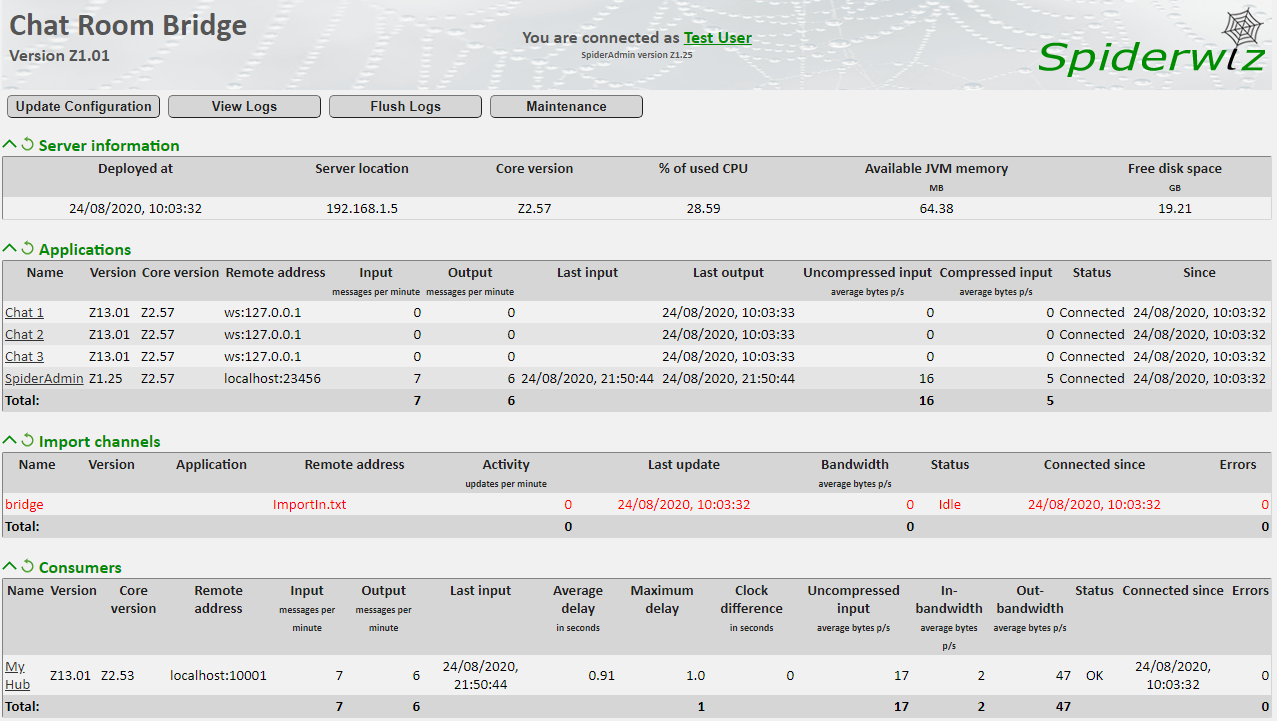Click Flush Logs
Screen dimensions: 1277x721
[x=404, y=106]
